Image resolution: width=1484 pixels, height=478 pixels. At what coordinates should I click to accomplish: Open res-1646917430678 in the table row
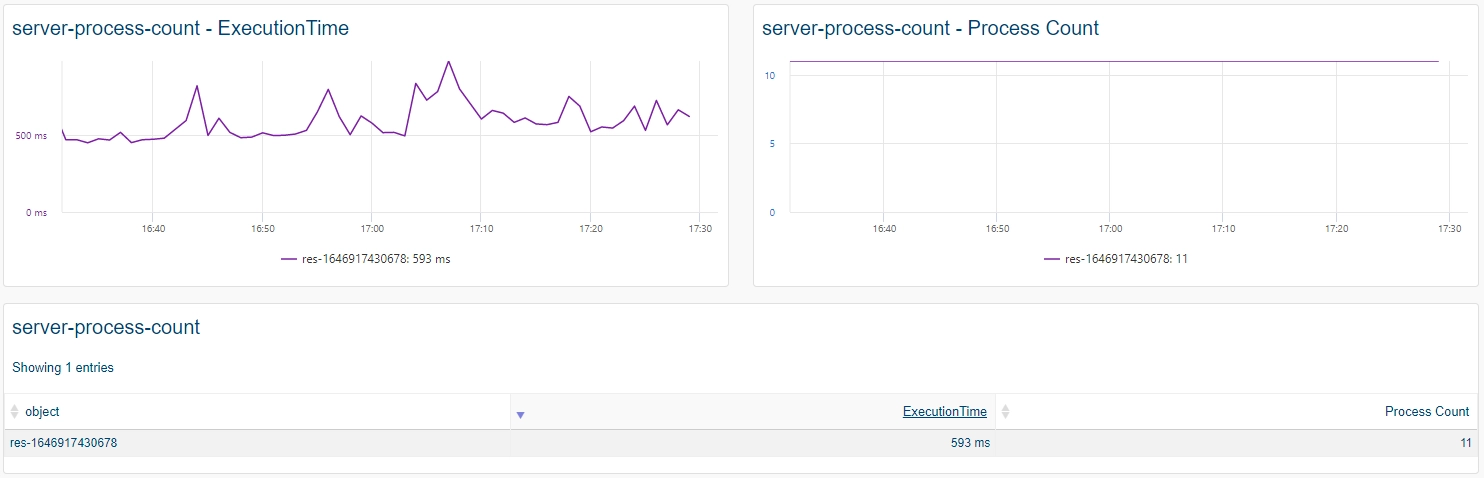click(63, 443)
